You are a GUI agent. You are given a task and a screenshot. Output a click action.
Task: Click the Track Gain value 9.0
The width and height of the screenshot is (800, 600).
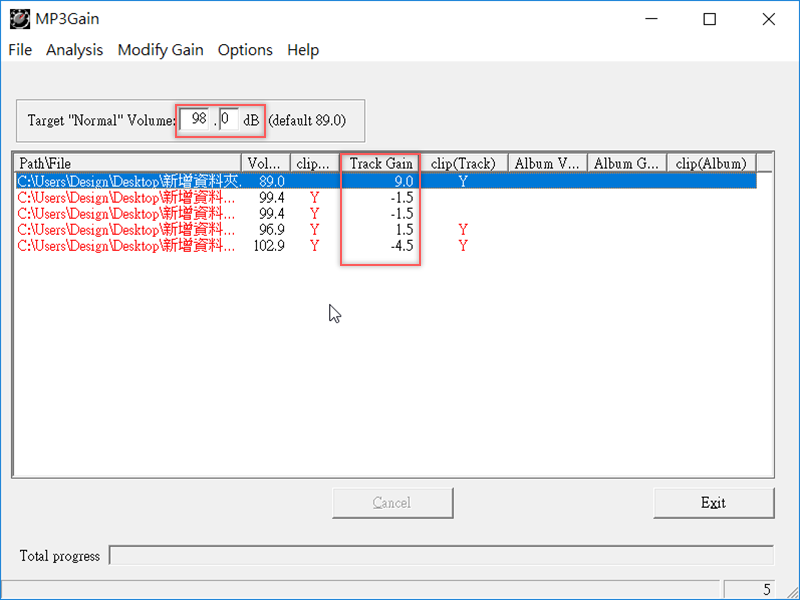coord(404,181)
